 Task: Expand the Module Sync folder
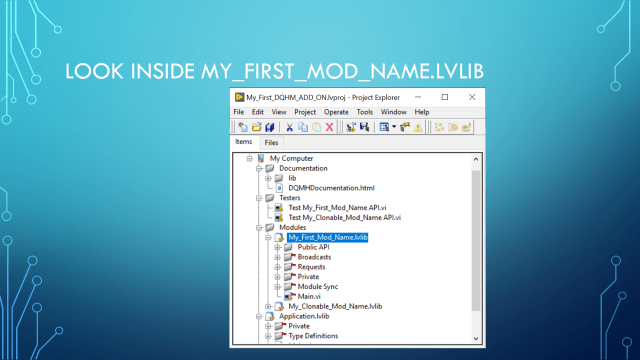pos(278,287)
